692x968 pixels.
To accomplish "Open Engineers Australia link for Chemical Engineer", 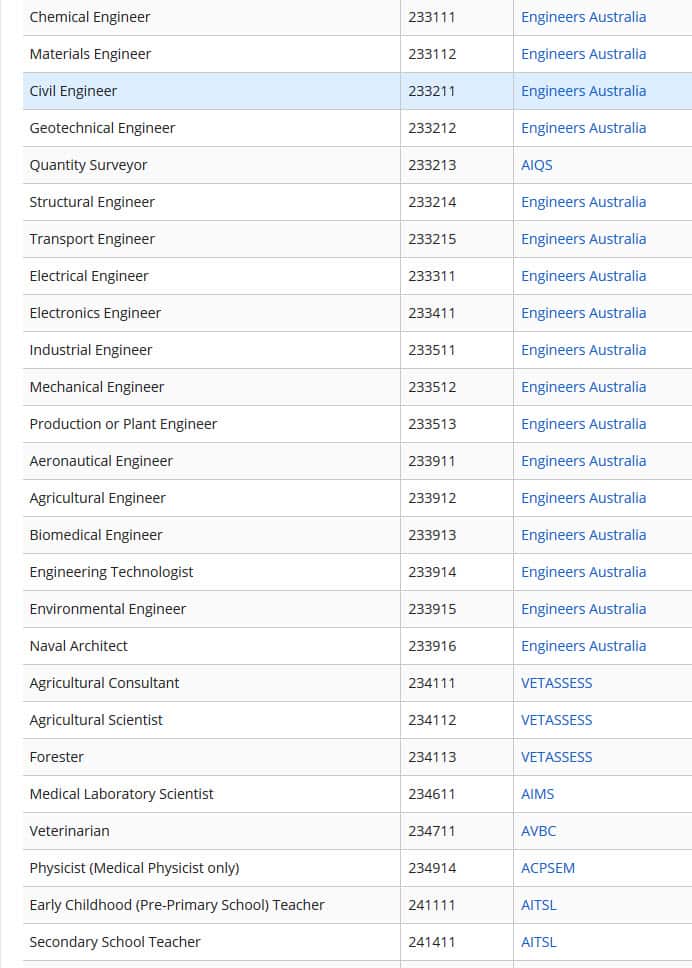I will tap(583, 16).
